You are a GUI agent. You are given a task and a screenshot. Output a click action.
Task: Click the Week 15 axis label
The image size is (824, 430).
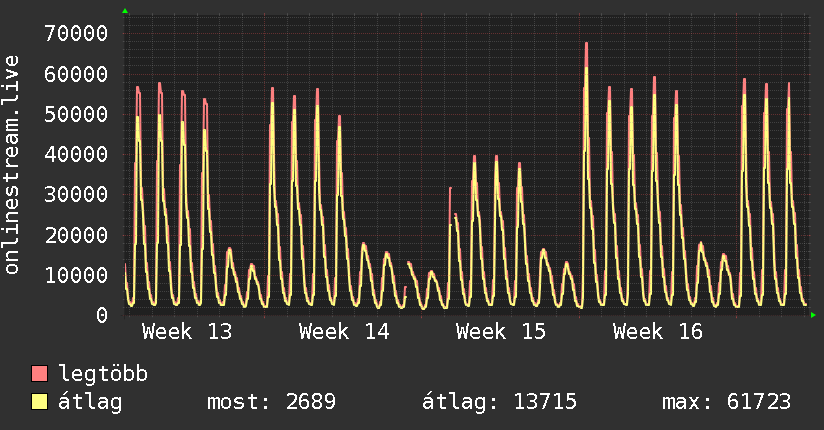coord(501,332)
